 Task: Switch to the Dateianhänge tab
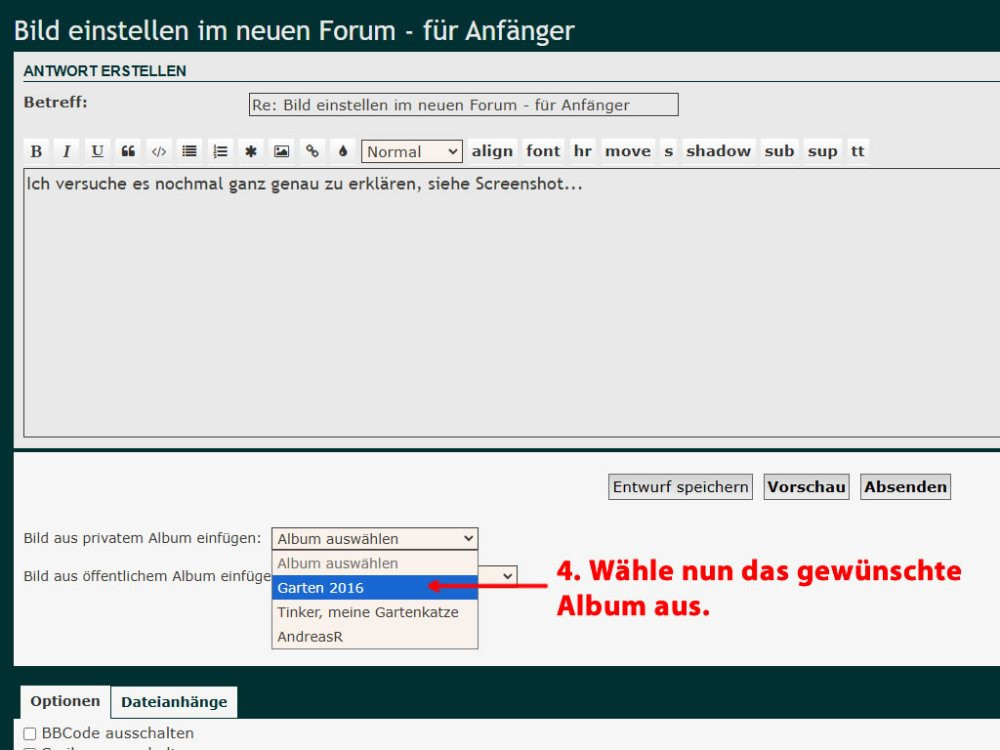click(174, 702)
